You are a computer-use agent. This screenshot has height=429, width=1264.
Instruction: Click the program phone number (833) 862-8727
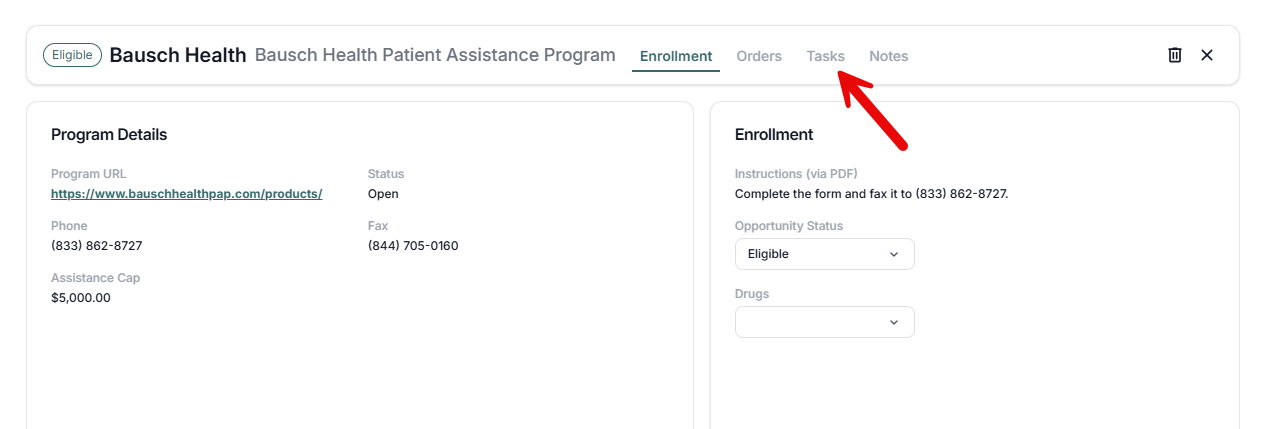tap(97, 246)
